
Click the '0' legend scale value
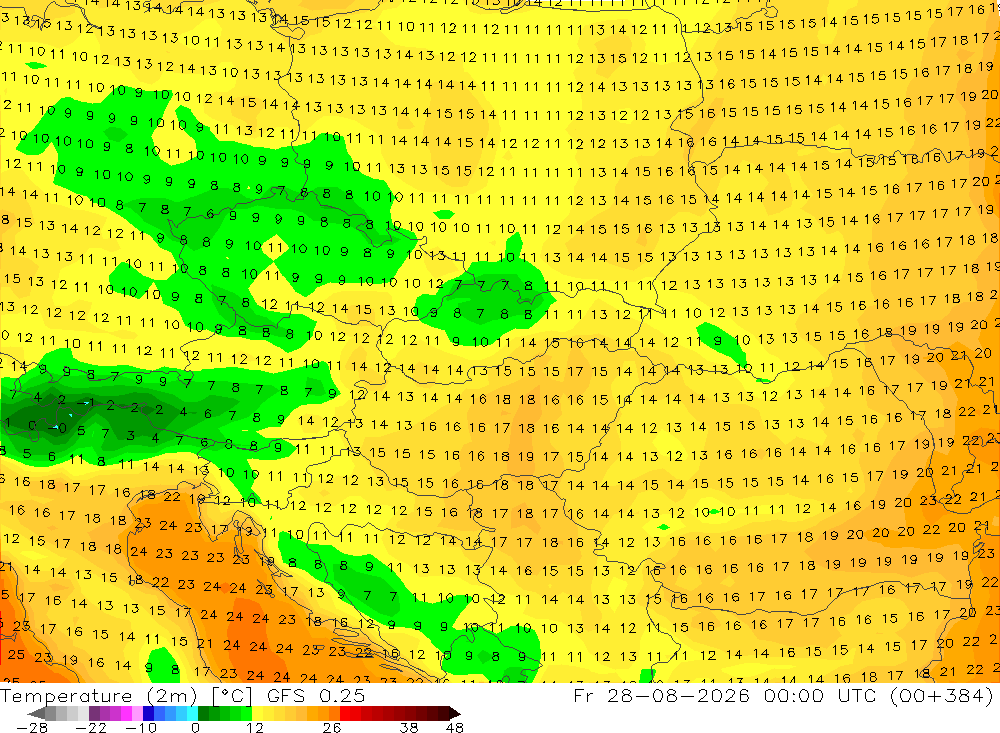pos(195,728)
